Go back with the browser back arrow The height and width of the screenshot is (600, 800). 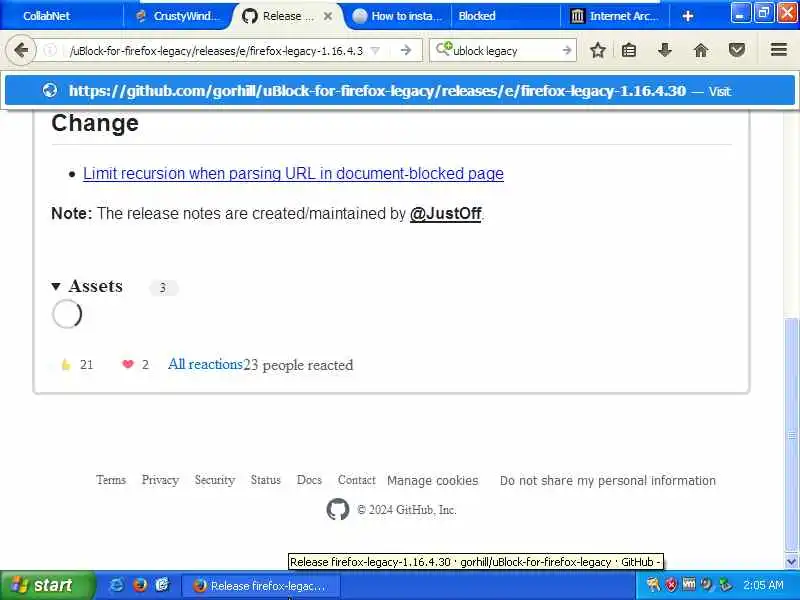pos(21,50)
